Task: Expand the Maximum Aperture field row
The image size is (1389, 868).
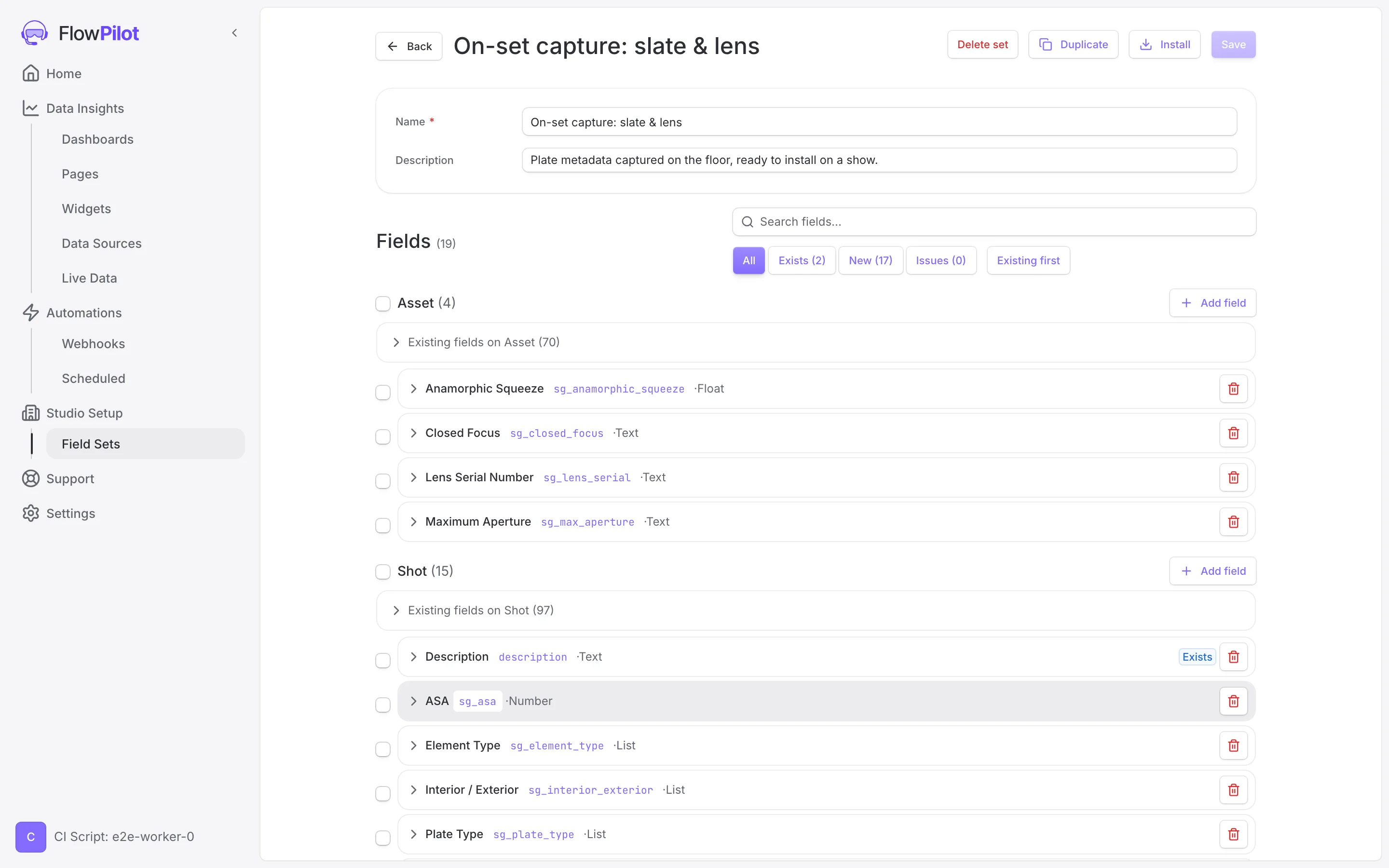Action: pyautogui.click(x=413, y=521)
